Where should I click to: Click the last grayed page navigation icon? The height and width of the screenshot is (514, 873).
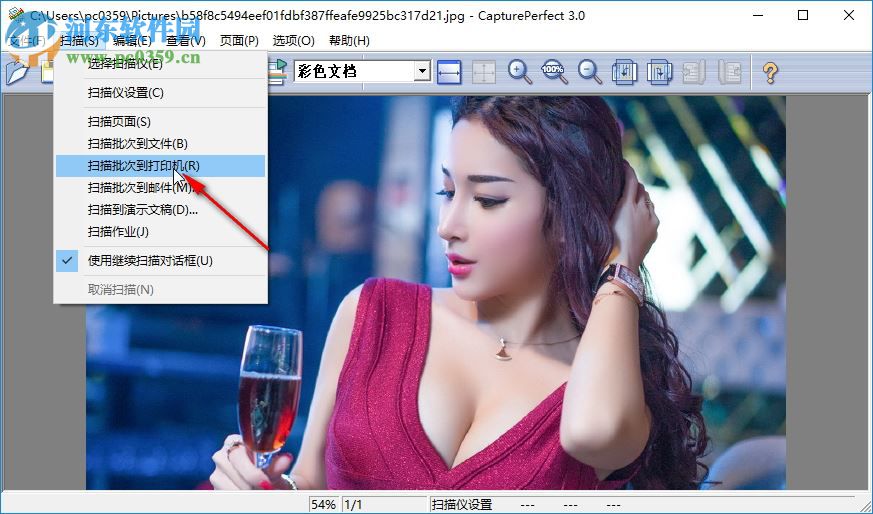pyautogui.click(x=729, y=72)
